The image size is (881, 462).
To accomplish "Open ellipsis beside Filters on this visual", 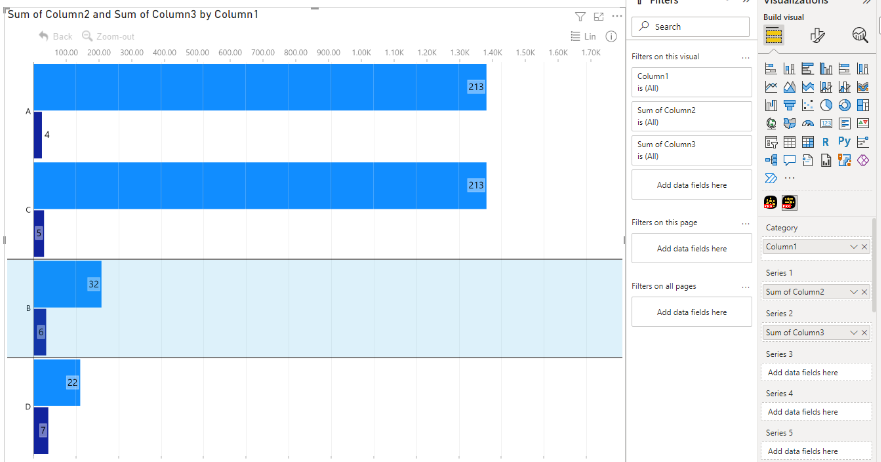I will pyautogui.click(x=745, y=57).
